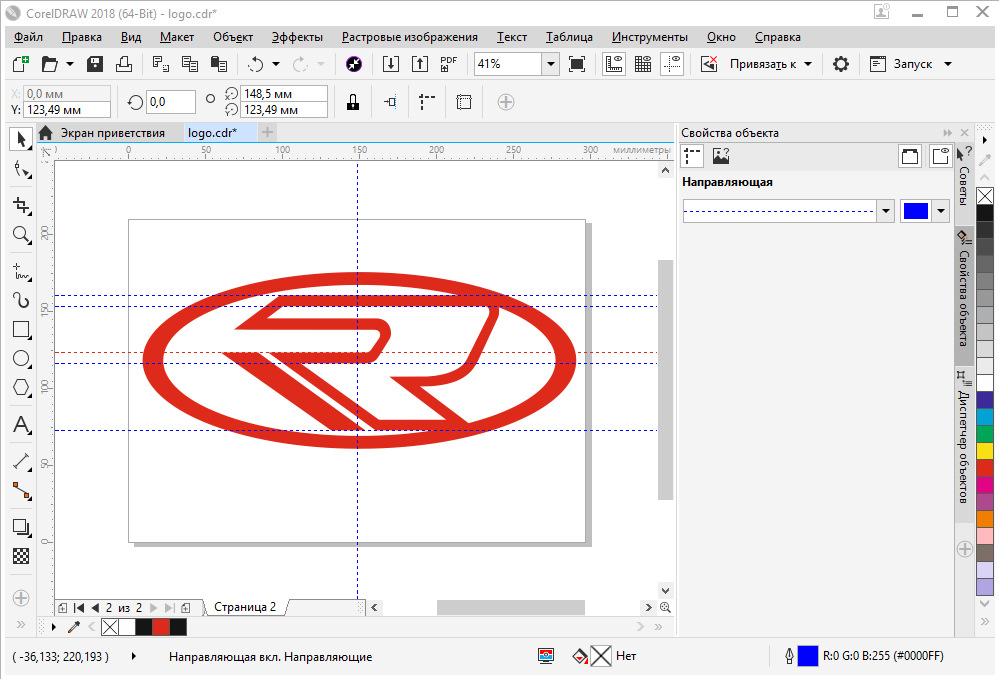Close the Свойства объекта docker

click(965, 132)
